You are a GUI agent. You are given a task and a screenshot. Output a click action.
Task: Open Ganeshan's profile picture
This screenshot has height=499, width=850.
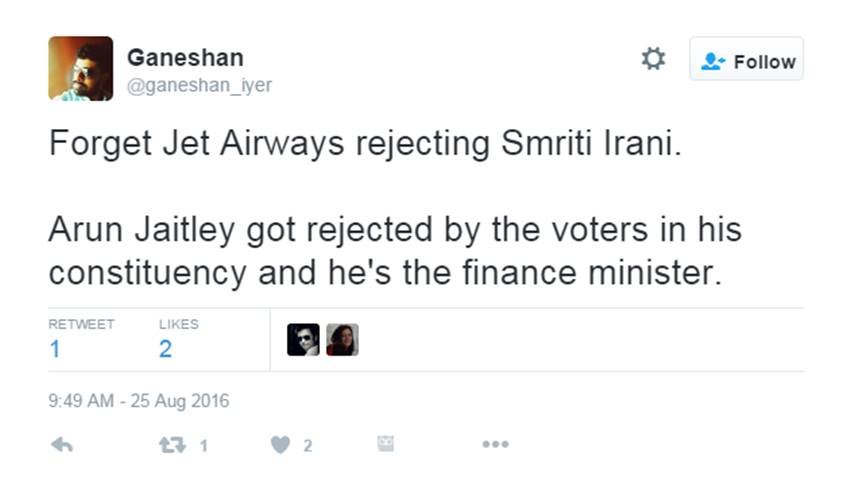pos(80,68)
